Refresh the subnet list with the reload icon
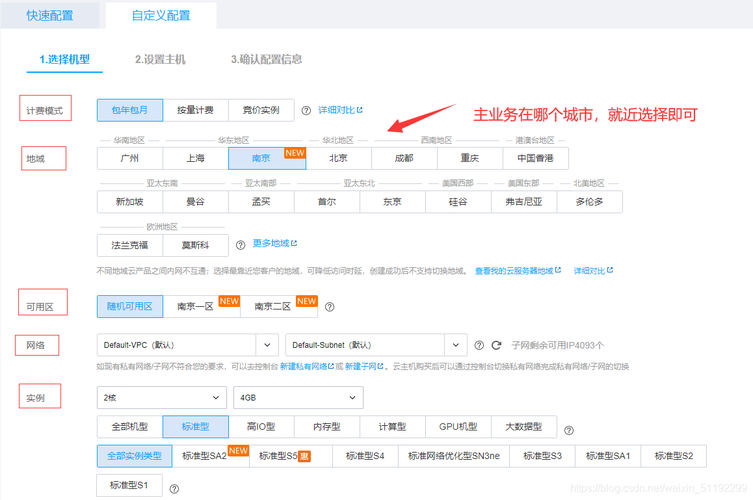Viewport: 753px width, 500px height. 497,345
